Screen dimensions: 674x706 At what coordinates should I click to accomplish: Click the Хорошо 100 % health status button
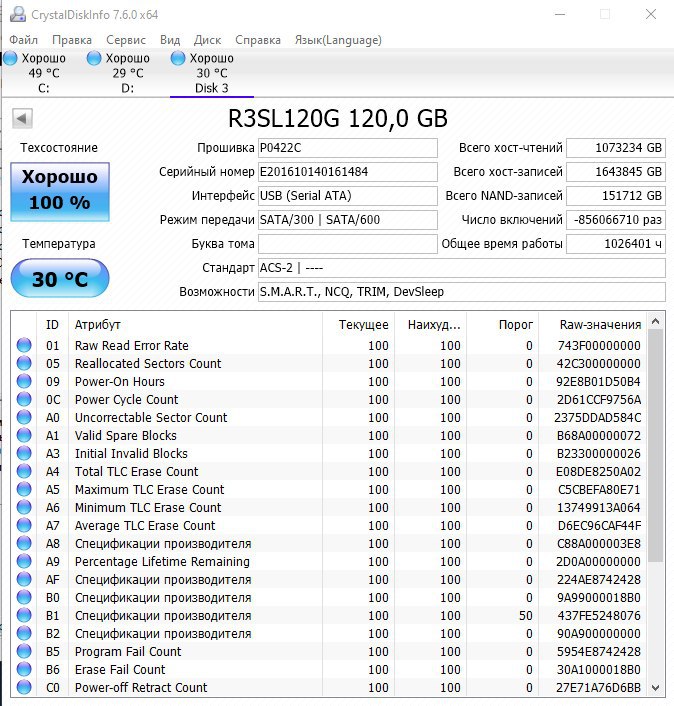coord(60,192)
